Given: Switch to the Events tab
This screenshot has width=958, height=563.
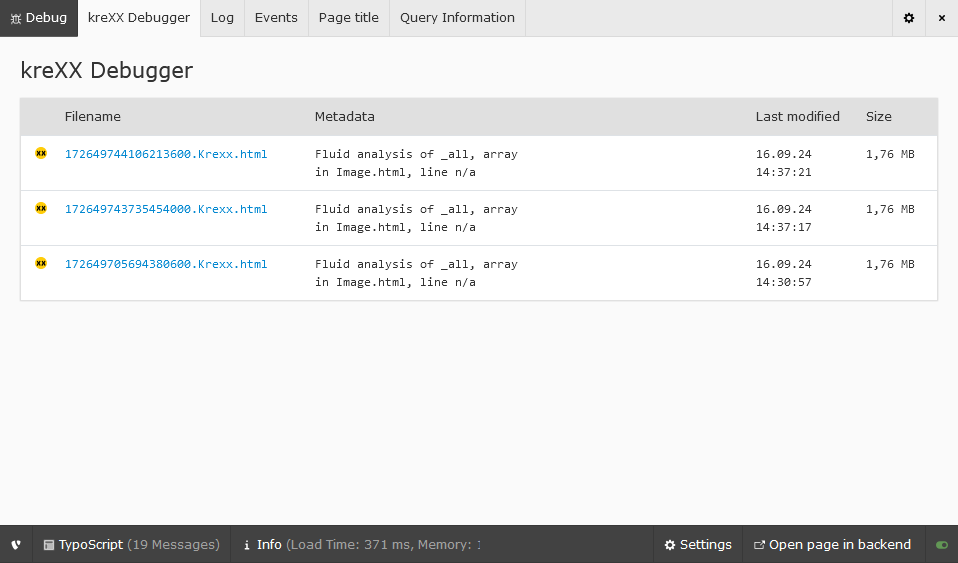Looking at the screenshot, I should pyautogui.click(x=276, y=18).
